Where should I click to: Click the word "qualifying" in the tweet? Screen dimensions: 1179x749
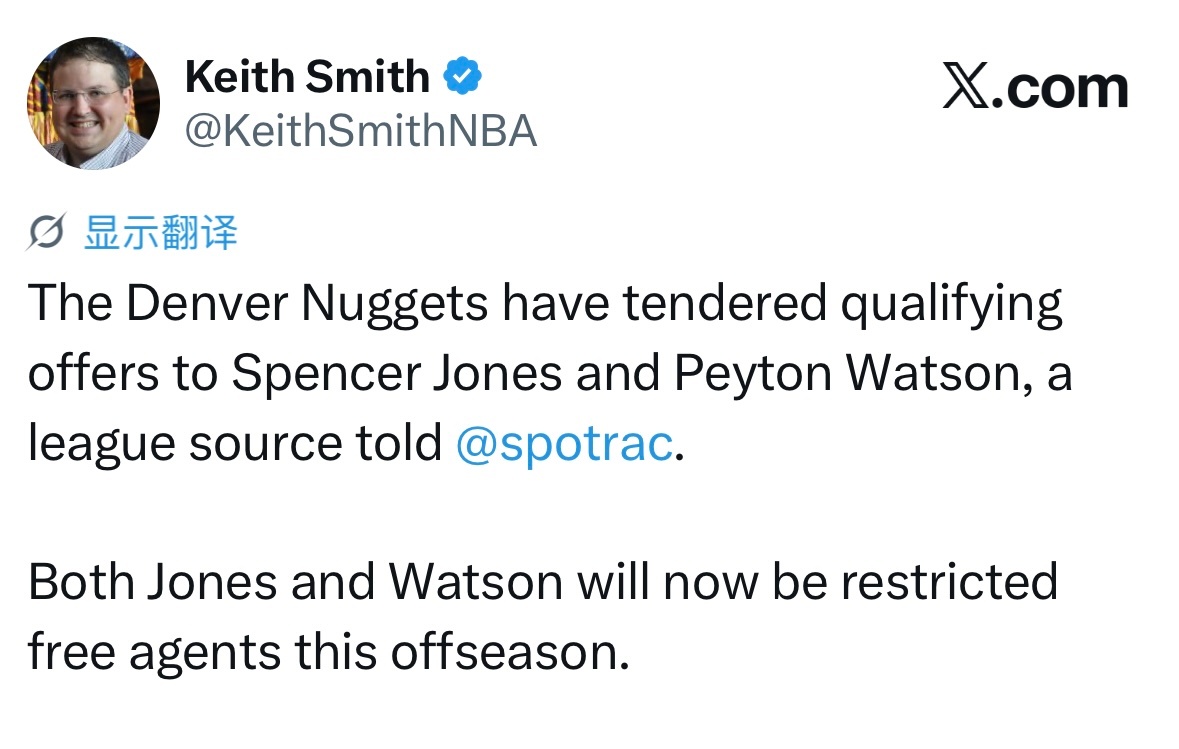(951, 305)
